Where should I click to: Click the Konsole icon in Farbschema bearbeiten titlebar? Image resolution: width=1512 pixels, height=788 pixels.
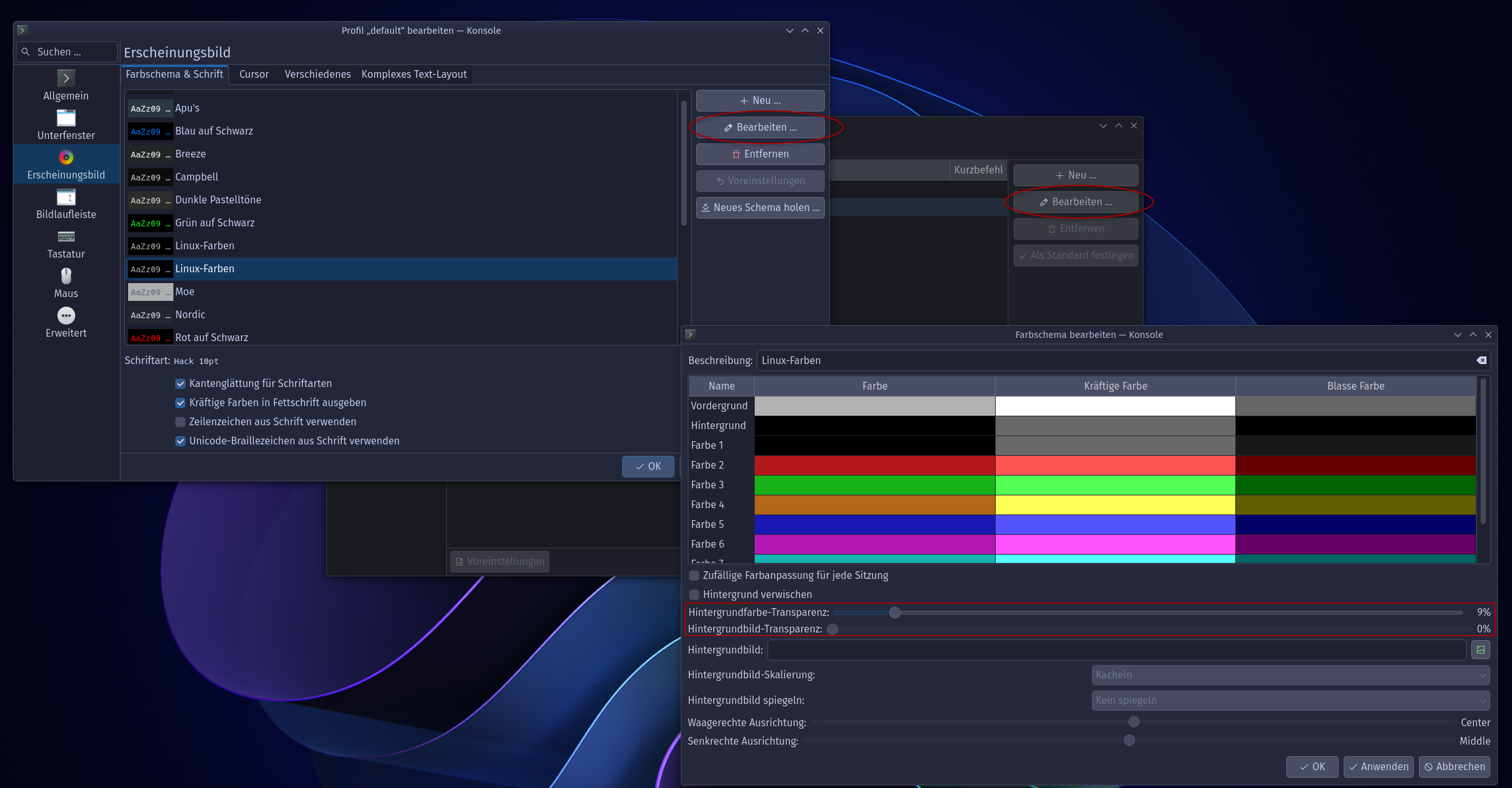pos(690,334)
